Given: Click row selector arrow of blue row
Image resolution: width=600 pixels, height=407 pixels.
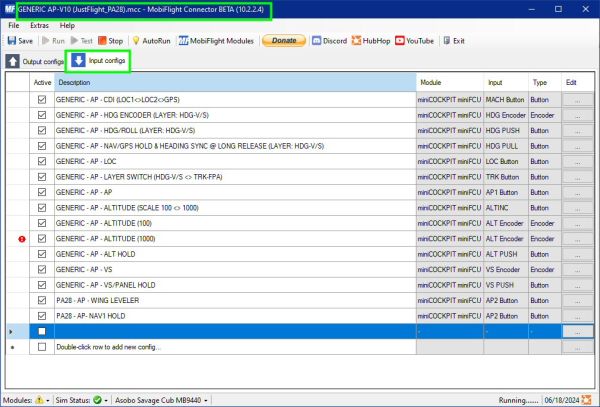Looking at the screenshot, I should click(10, 332).
